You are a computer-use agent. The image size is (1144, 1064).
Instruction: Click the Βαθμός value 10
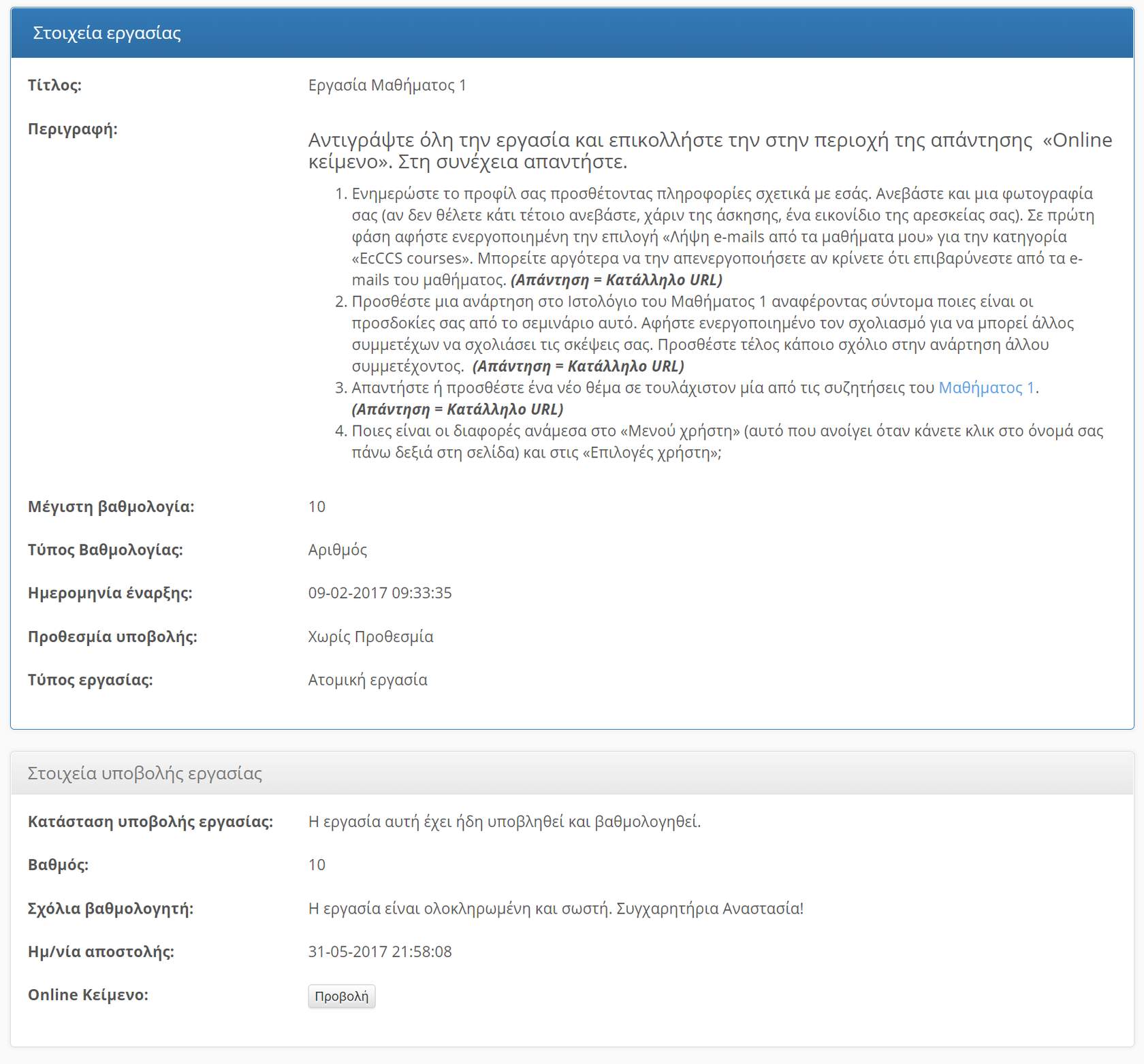317,865
